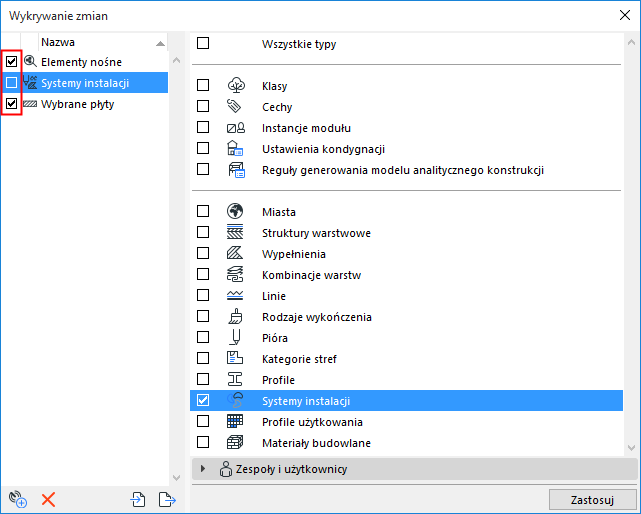The width and height of the screenshot is (641, 514).
Task: Click the Profile I-beam icon
Action: (235, 379)
